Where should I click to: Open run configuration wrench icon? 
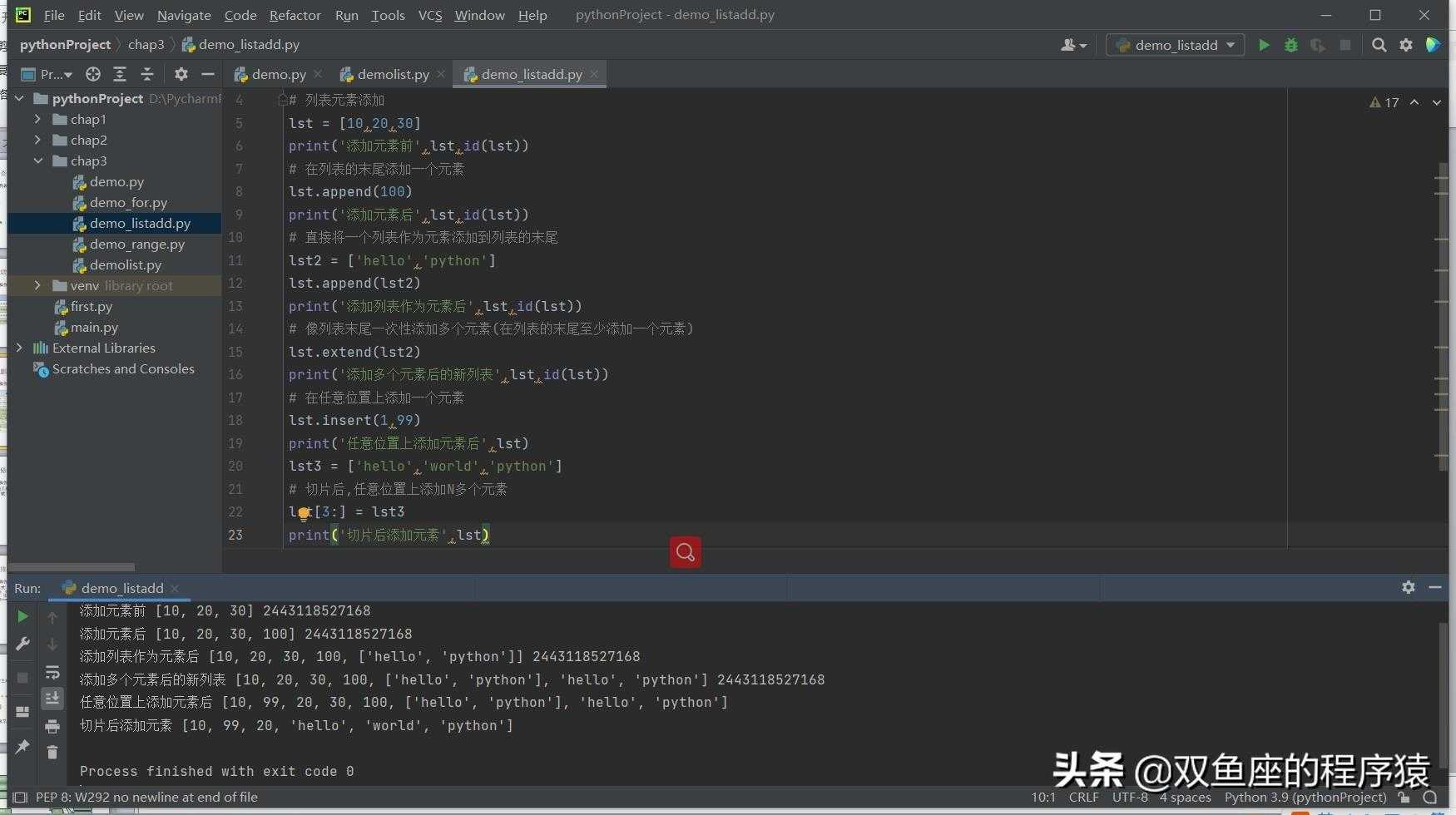pos(23,644)
